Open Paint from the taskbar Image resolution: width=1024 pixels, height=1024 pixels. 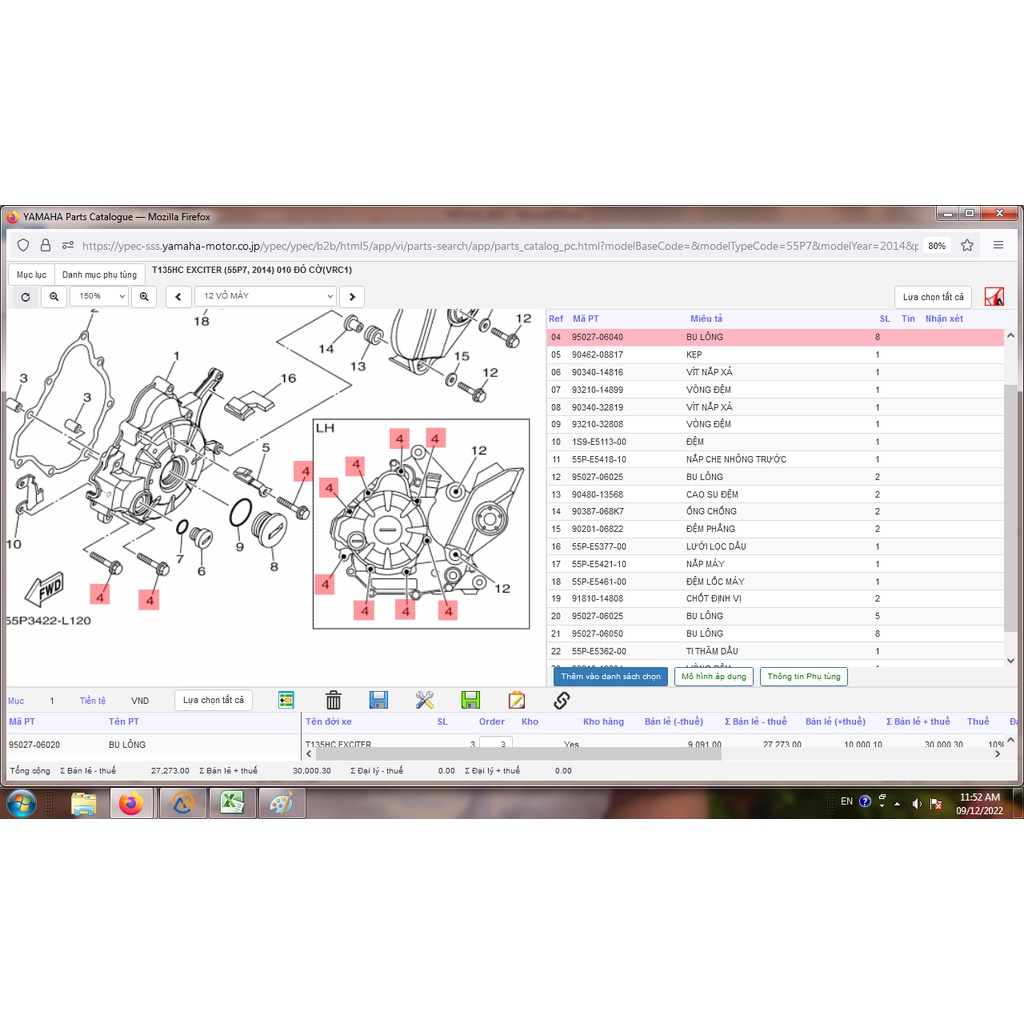pos(281,804)
